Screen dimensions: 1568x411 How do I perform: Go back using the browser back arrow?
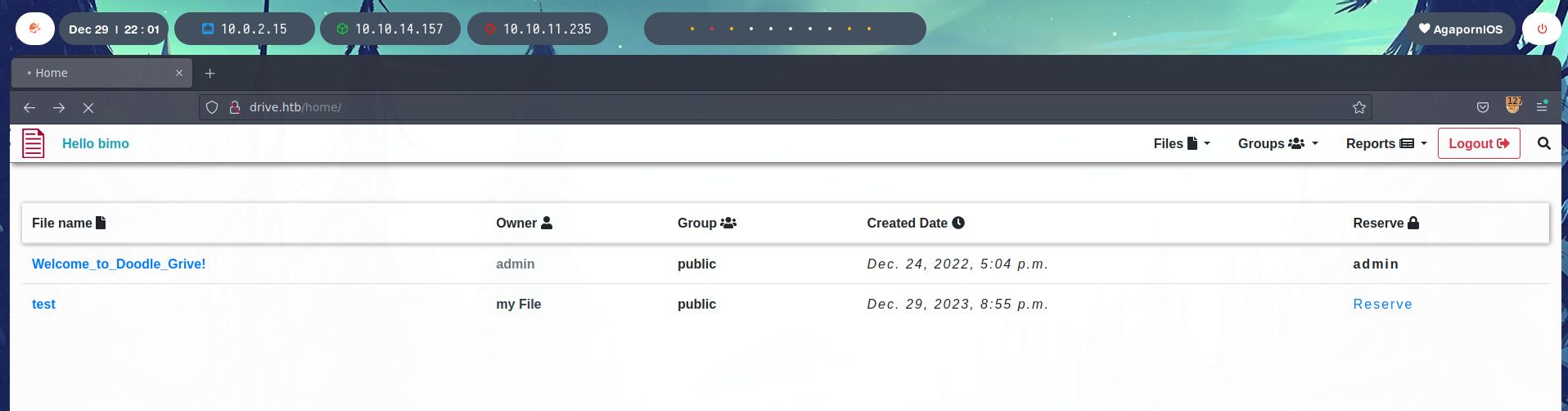point(29,108)
